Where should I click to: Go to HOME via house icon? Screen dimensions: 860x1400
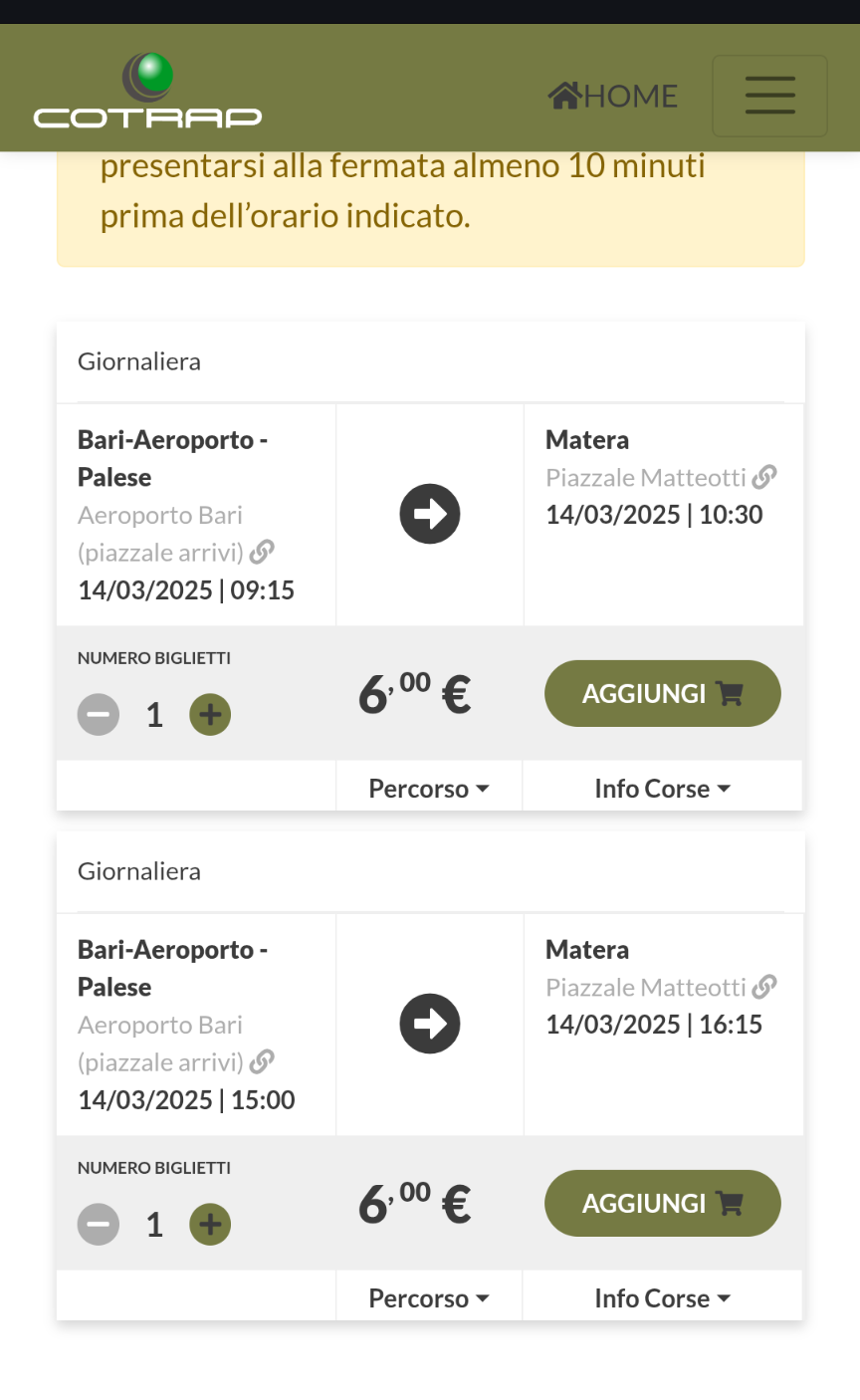564,96
